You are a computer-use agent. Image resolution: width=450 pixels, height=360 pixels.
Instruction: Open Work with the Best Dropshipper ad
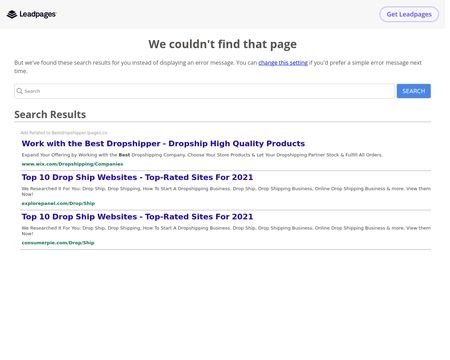tap(163, 144)
